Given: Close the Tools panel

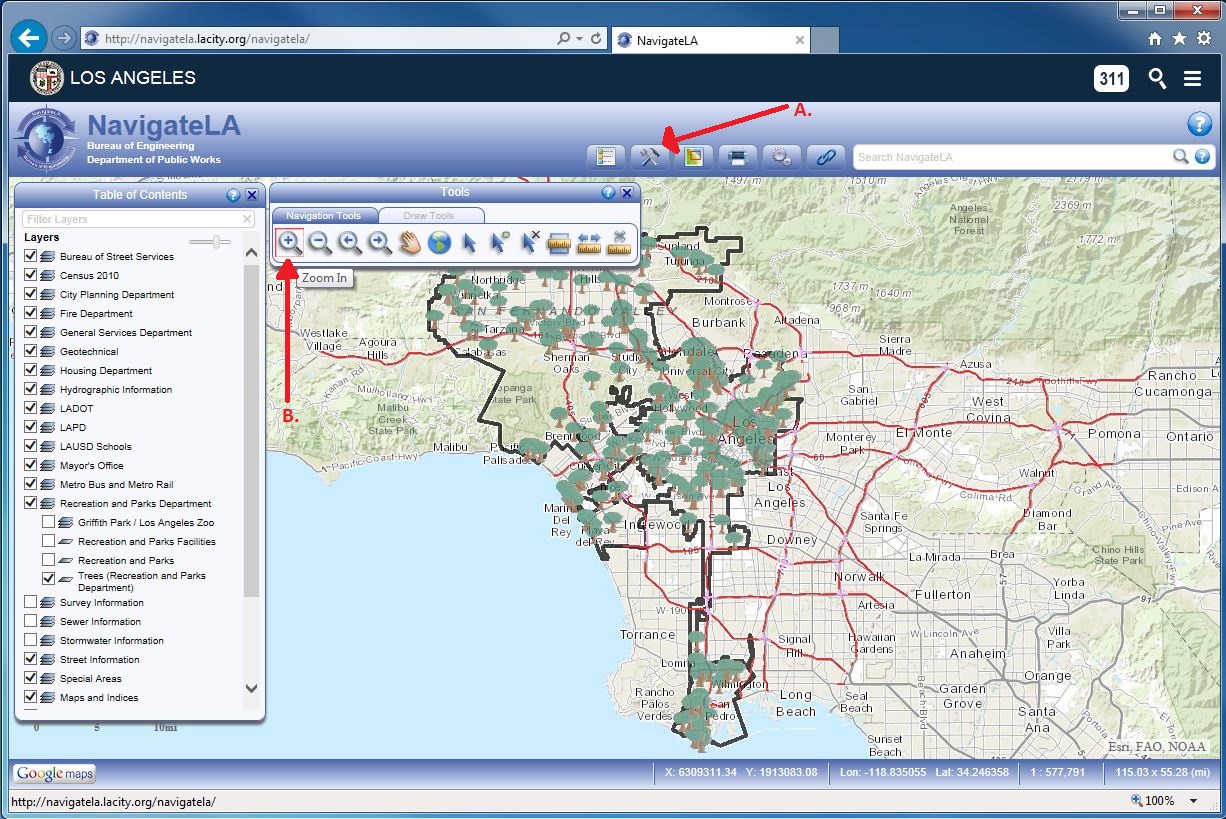Looking at the screenshot, I should point(627,193).
